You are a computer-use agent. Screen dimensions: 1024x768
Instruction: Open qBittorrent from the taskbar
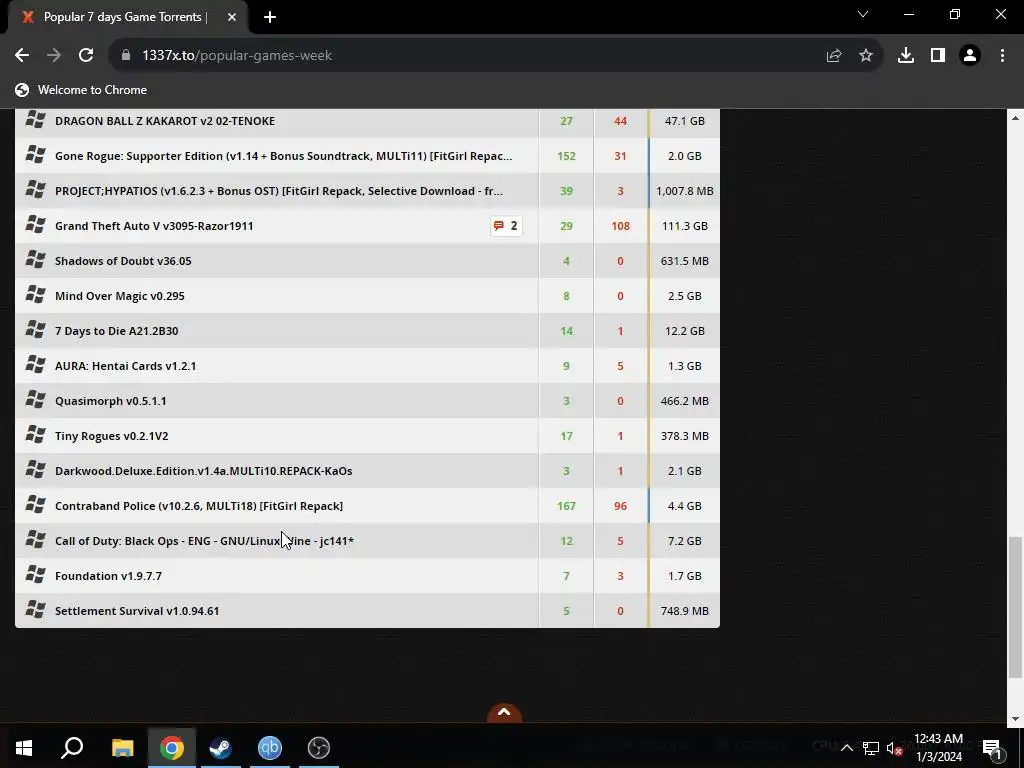tap(270, 748)
